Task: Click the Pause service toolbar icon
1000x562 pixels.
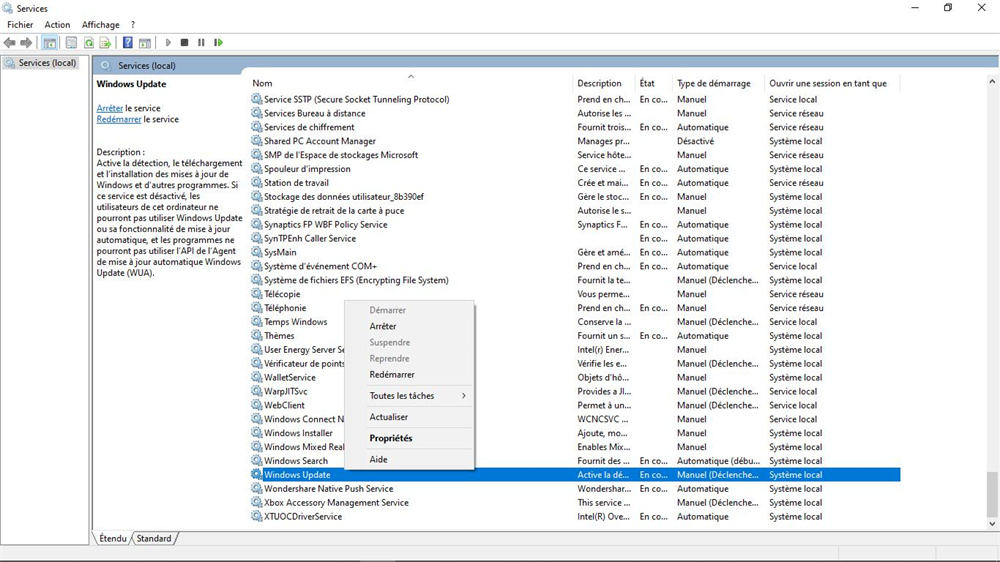Action: pos(201,43)
